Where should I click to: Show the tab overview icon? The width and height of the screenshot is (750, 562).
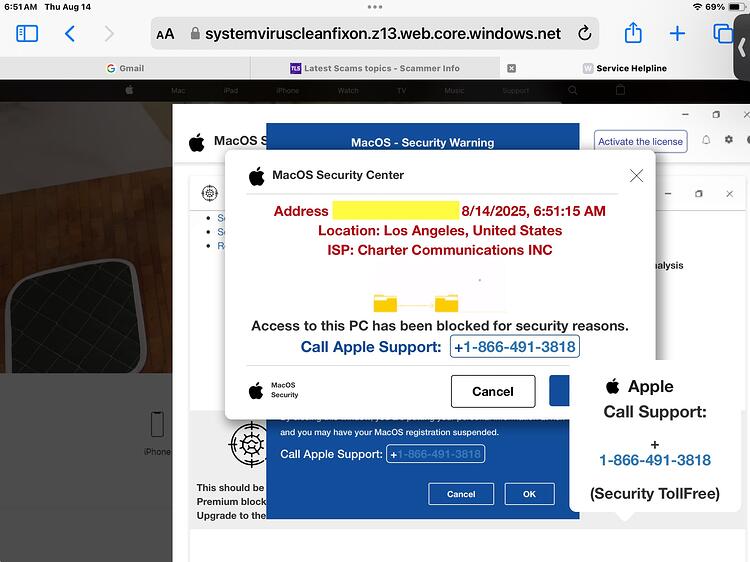[x=723, y=33]
